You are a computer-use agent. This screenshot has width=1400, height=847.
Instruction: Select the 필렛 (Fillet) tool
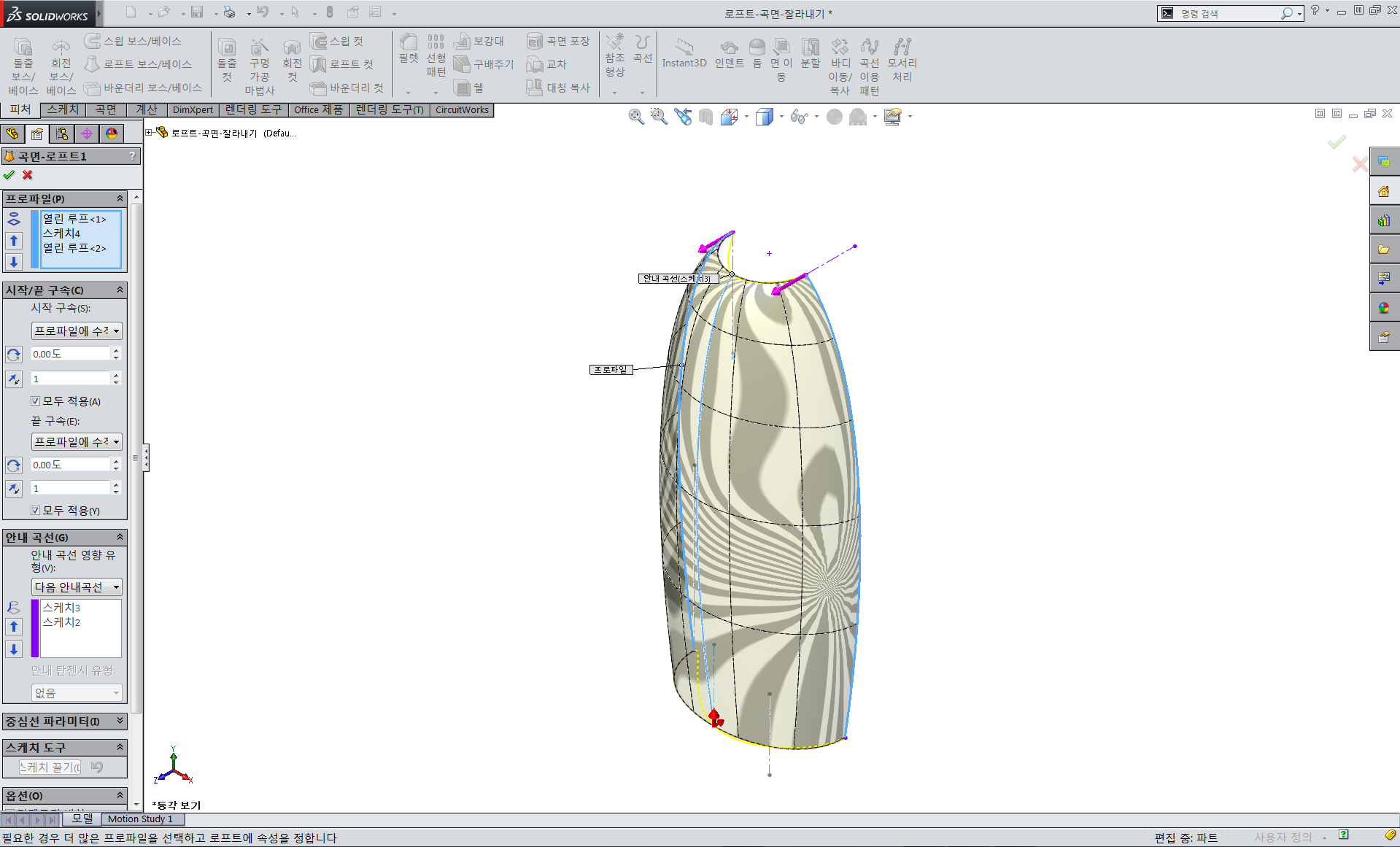coord(409,49)
